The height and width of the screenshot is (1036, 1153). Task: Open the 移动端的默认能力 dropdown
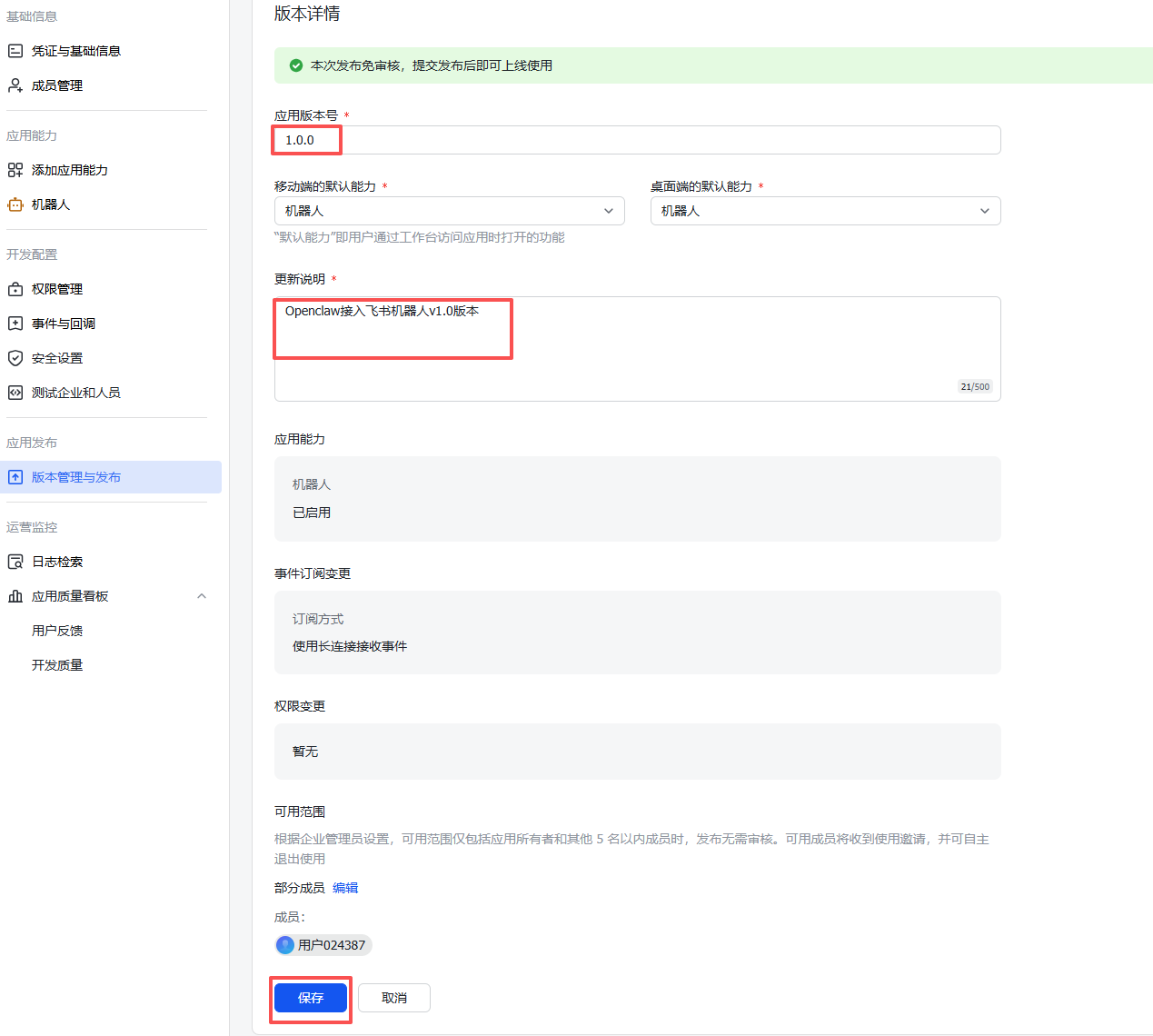609,210
